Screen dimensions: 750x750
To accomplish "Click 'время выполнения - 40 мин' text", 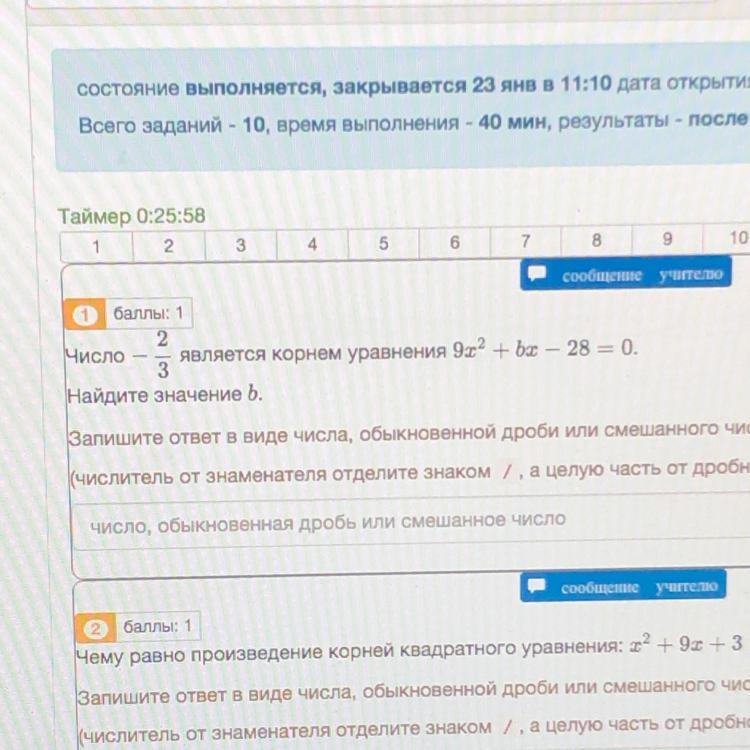I will pos(411,123).
